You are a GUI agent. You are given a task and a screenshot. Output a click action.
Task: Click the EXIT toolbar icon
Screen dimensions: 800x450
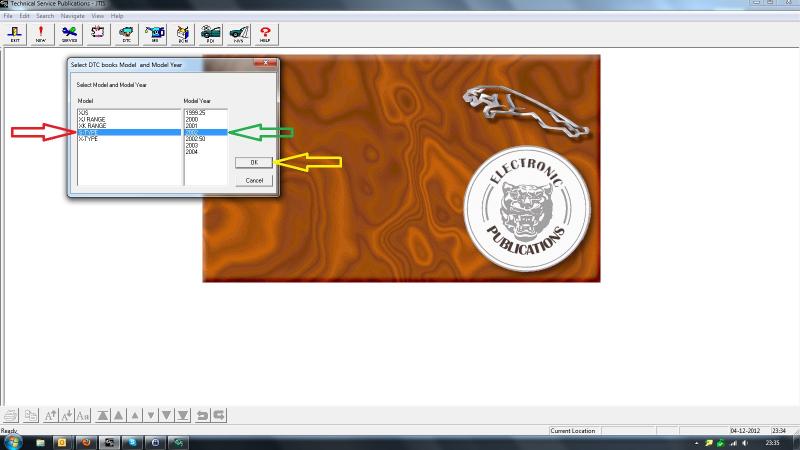[x=15, y=34]
